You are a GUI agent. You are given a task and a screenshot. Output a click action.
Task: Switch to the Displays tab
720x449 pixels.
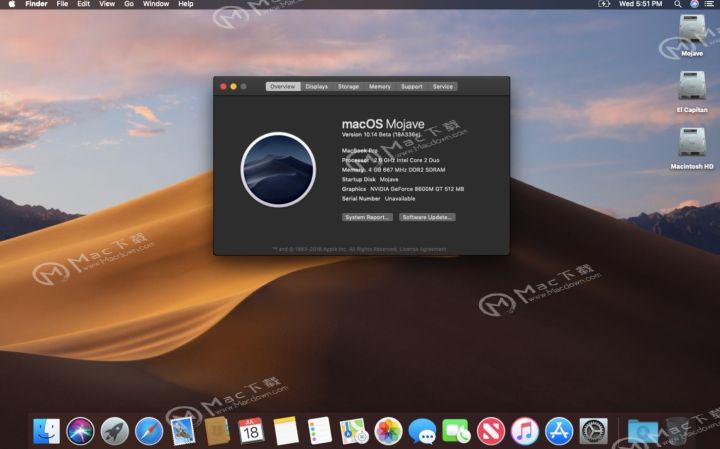317,86
